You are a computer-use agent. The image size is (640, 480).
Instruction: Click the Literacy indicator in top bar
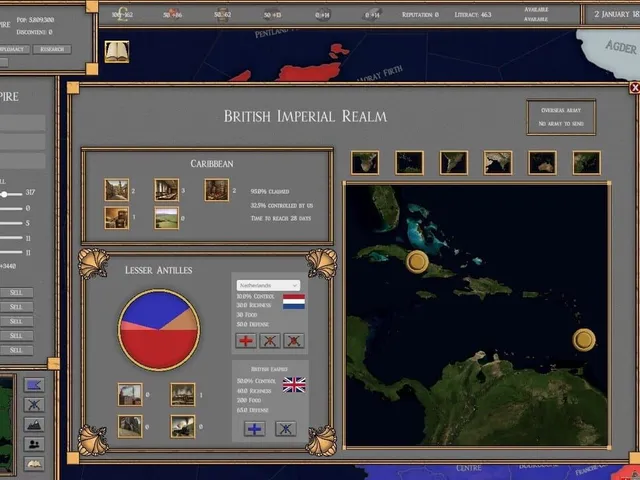coord(473,15)
